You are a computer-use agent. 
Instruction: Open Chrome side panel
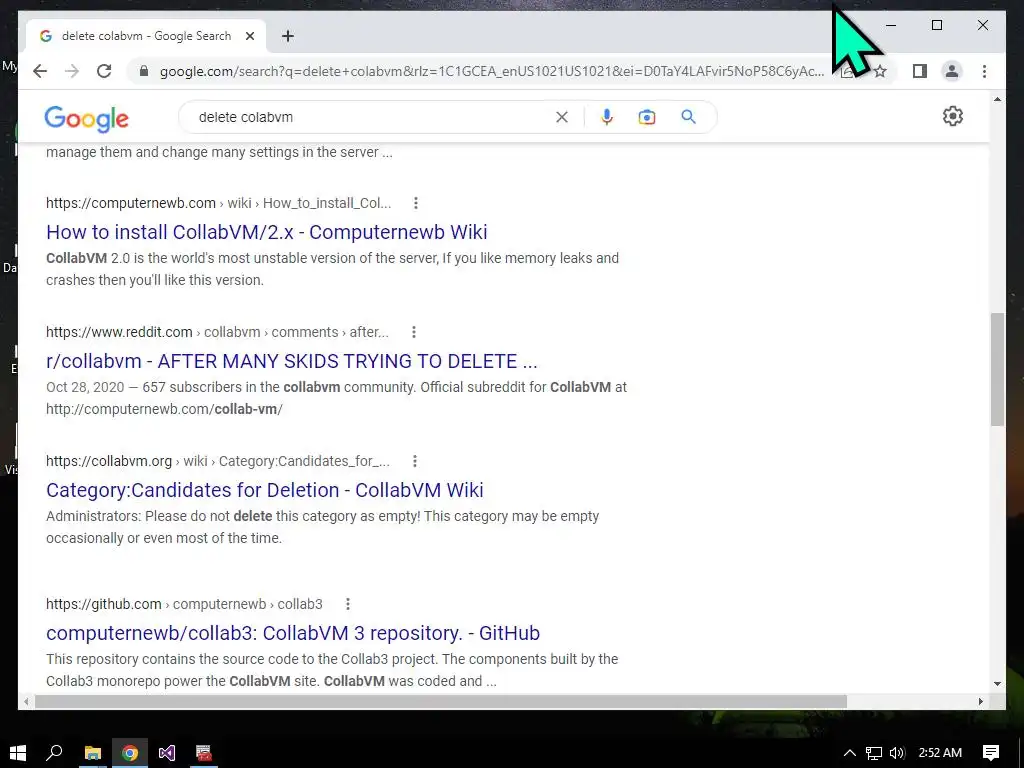click(920, 71)
